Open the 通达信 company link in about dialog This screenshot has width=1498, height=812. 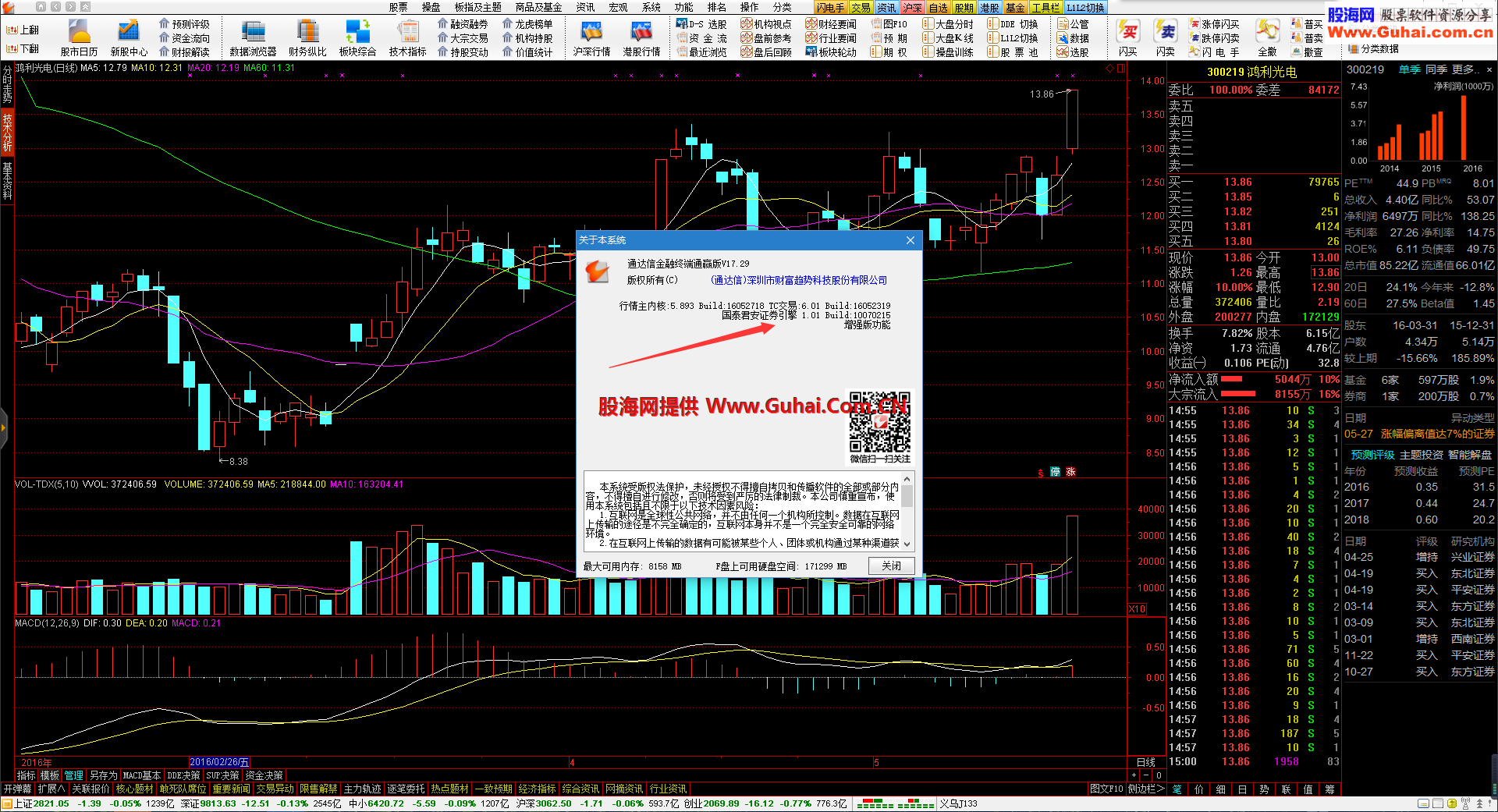[x=798, y=280]
